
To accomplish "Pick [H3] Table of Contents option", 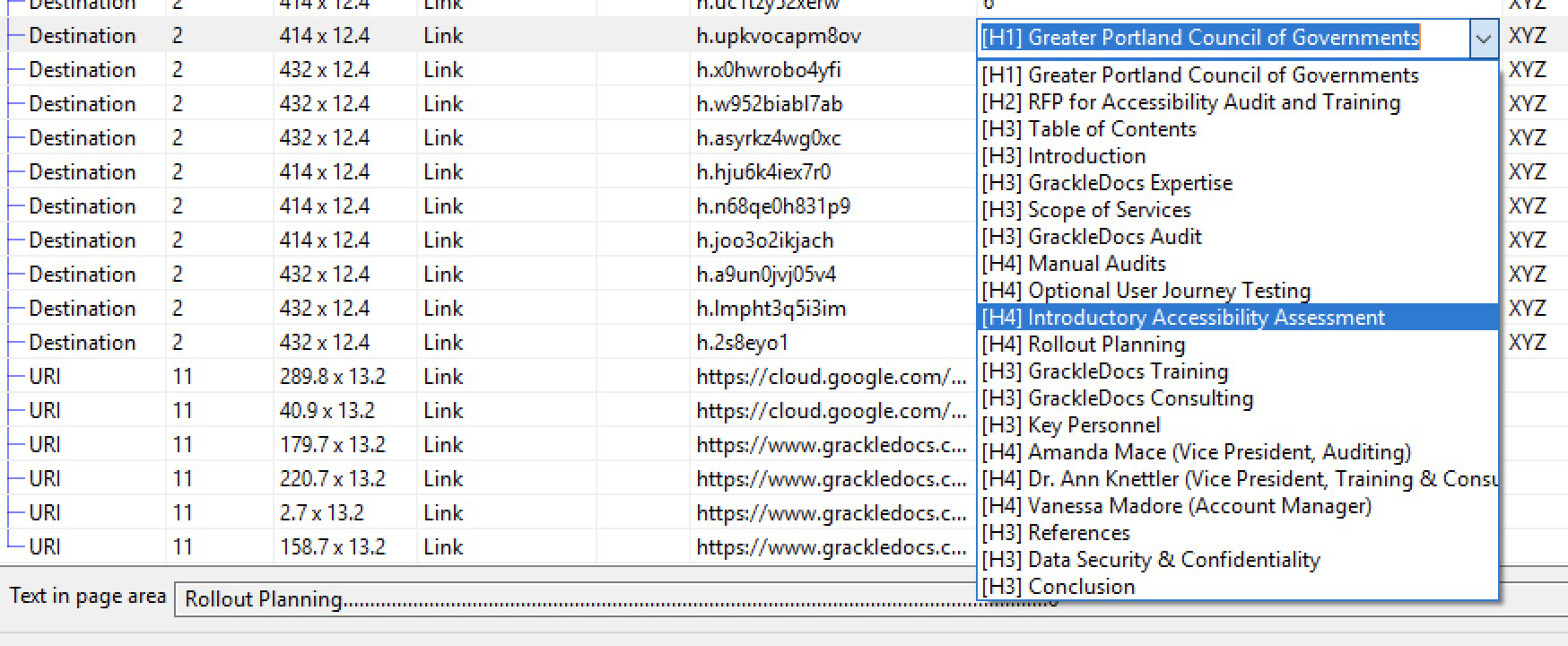I will 1237,129.
